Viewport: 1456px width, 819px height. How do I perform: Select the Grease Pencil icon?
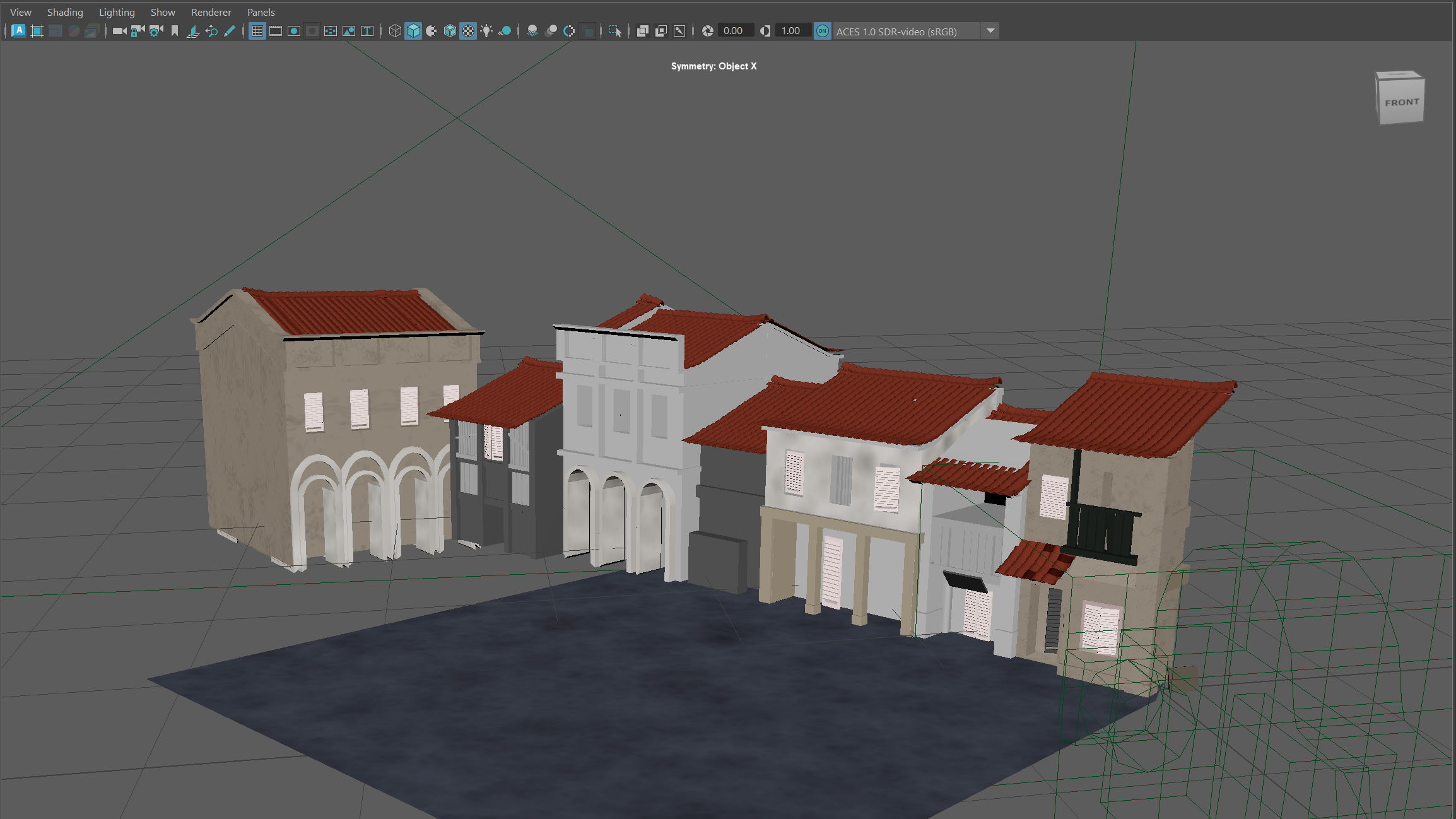click(230, 31)
